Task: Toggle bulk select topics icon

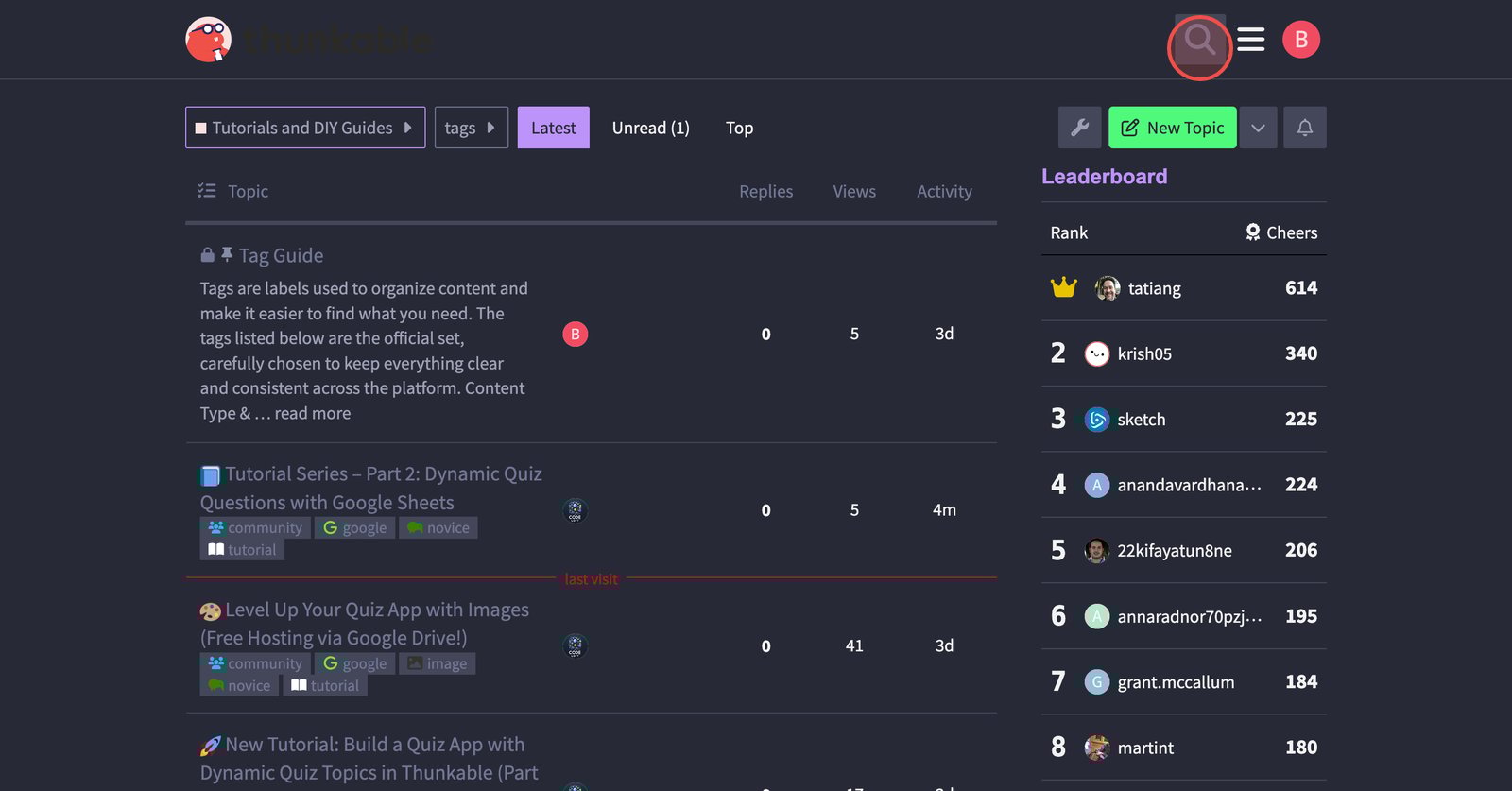Action: point(206,191)
